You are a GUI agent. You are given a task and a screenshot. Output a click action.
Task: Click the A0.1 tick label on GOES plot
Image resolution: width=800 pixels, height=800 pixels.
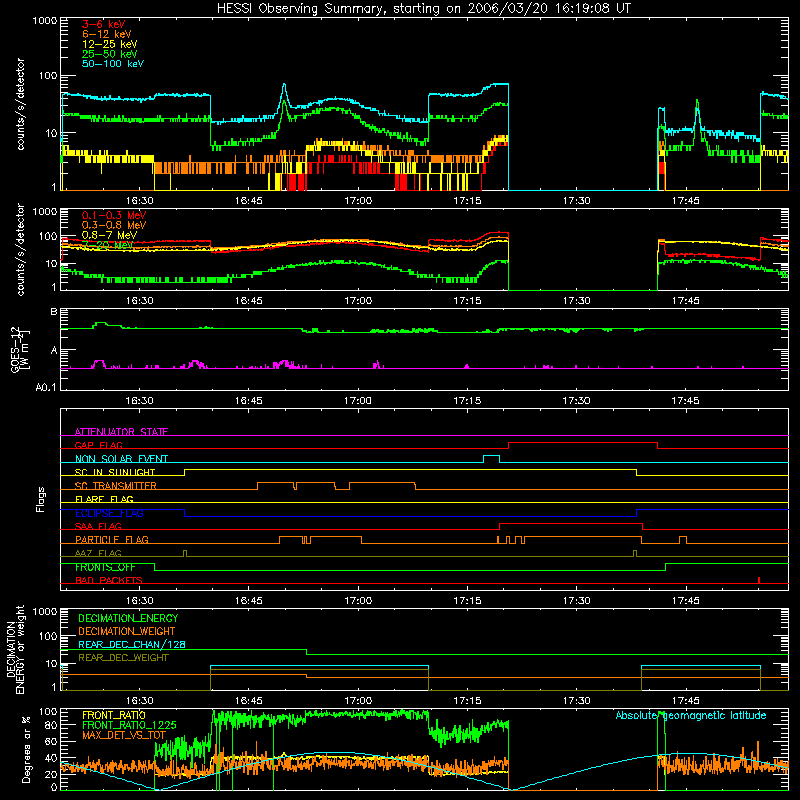tap(45, 387)
